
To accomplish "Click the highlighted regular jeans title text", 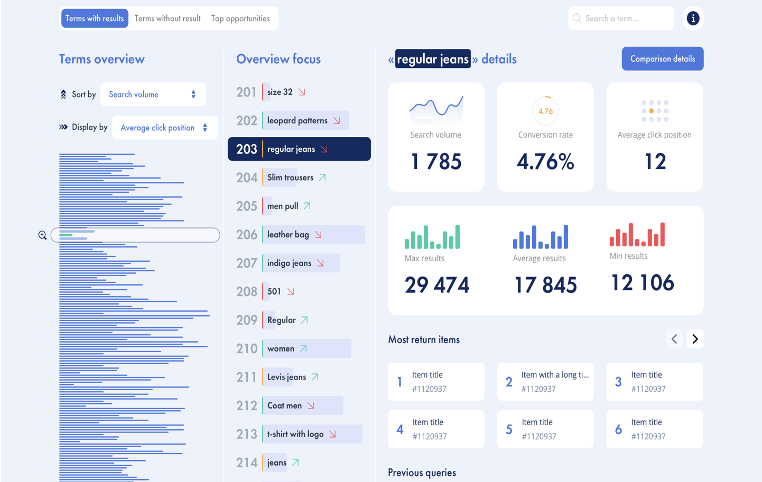I will (x=433, y=59).
